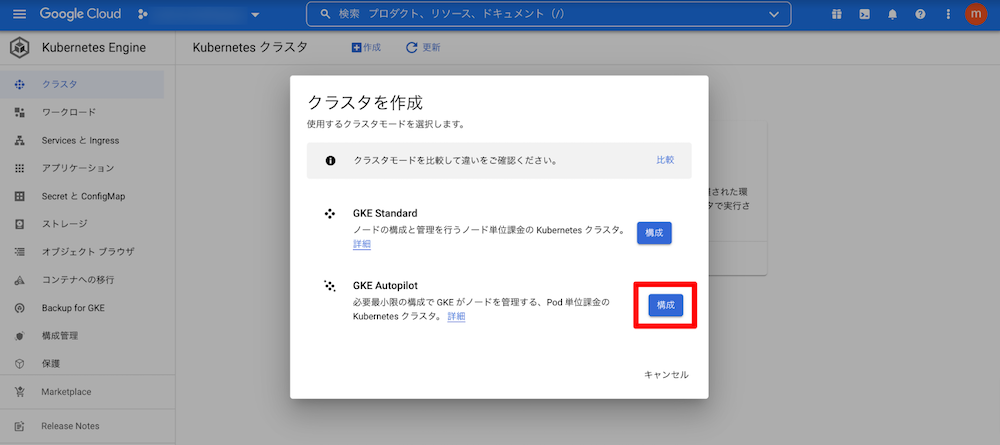Click the Kubernetes クラスタ page title
Screen dimensions: 1000x445
click(250, 47)
